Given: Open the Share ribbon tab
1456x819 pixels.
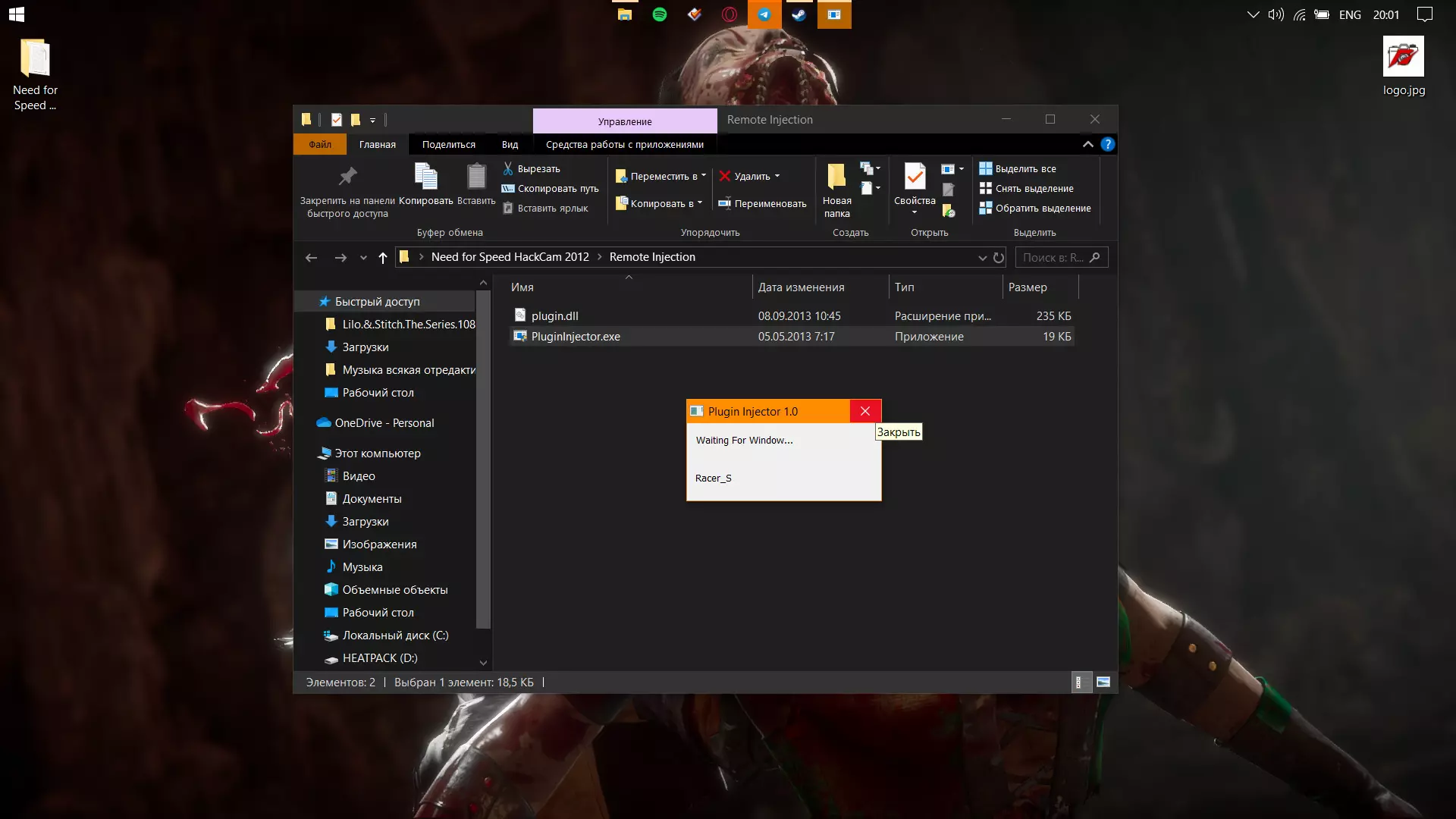Looking at the screenshot, I should [x=448, y=144].
